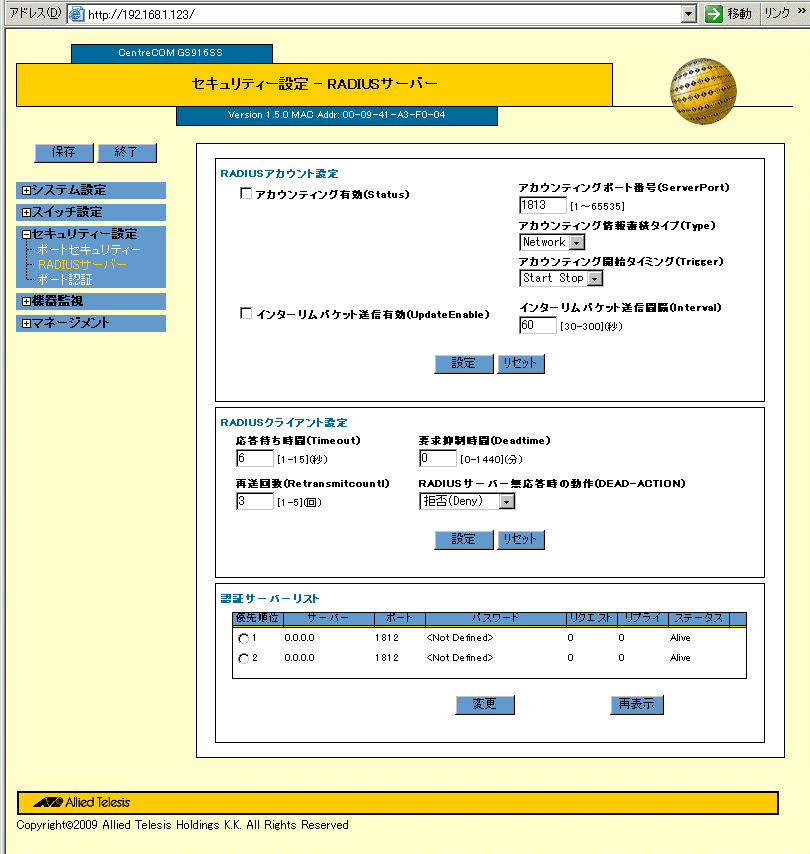
Task: Open the ポート認証 menu item
Action: point(64,280)
